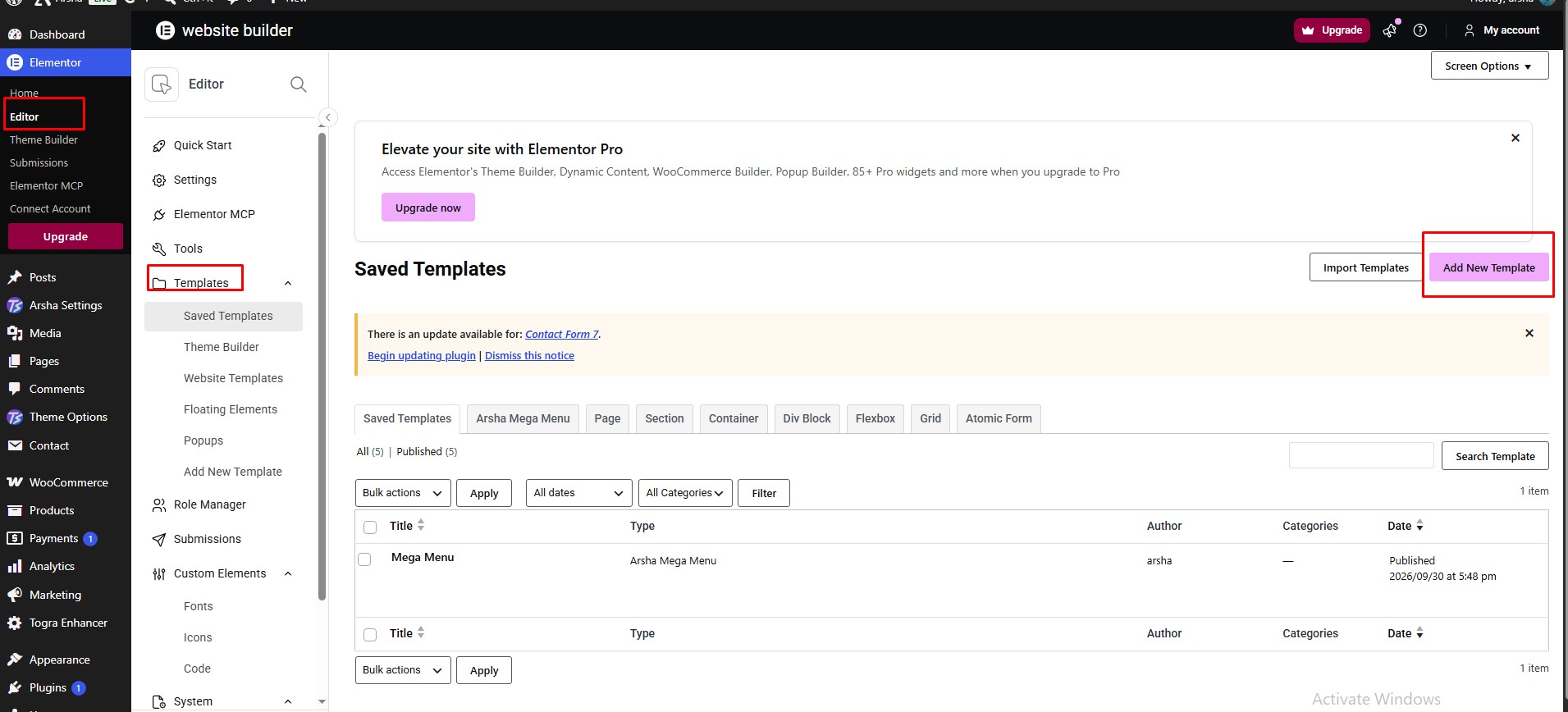The height and width of the screenshot is (712, 1568).
Task: Switch to the Atomic Form tab
Action: pos(999,419)
